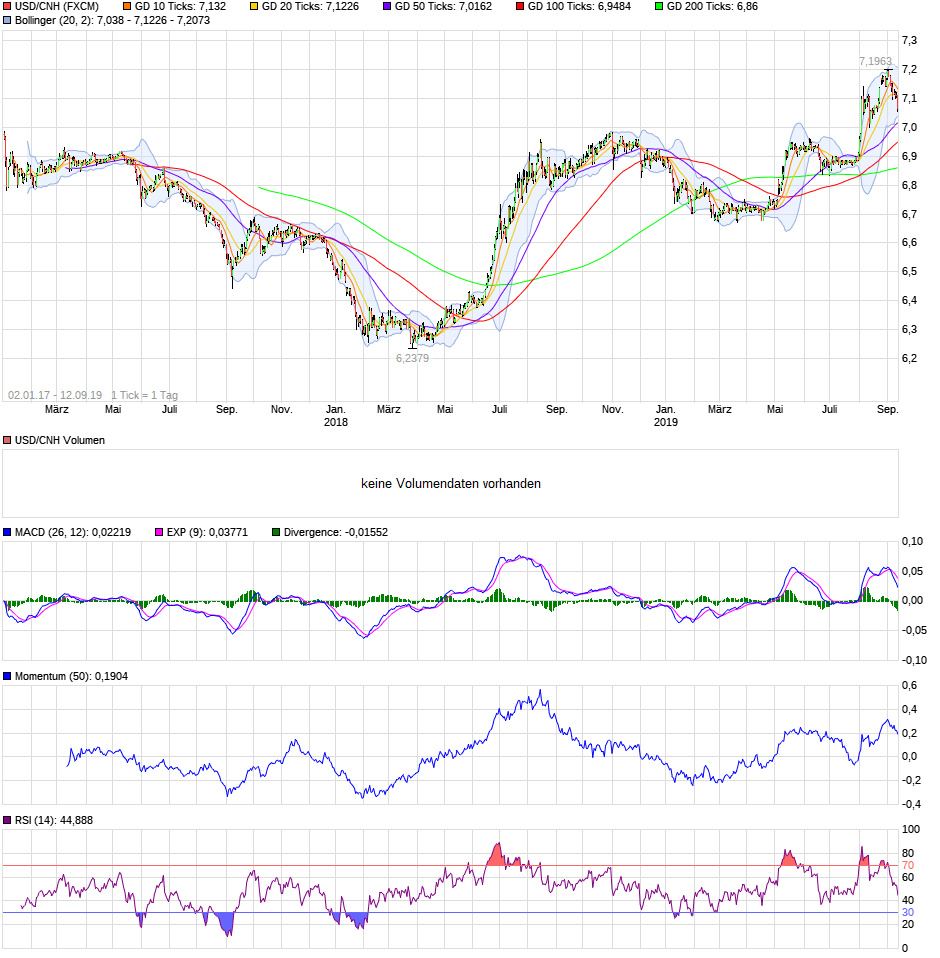Click the GD 200 Ticks: 6,86 label
Screen dimensions: 940x958
pyautogui.click(x=712, y=7)
